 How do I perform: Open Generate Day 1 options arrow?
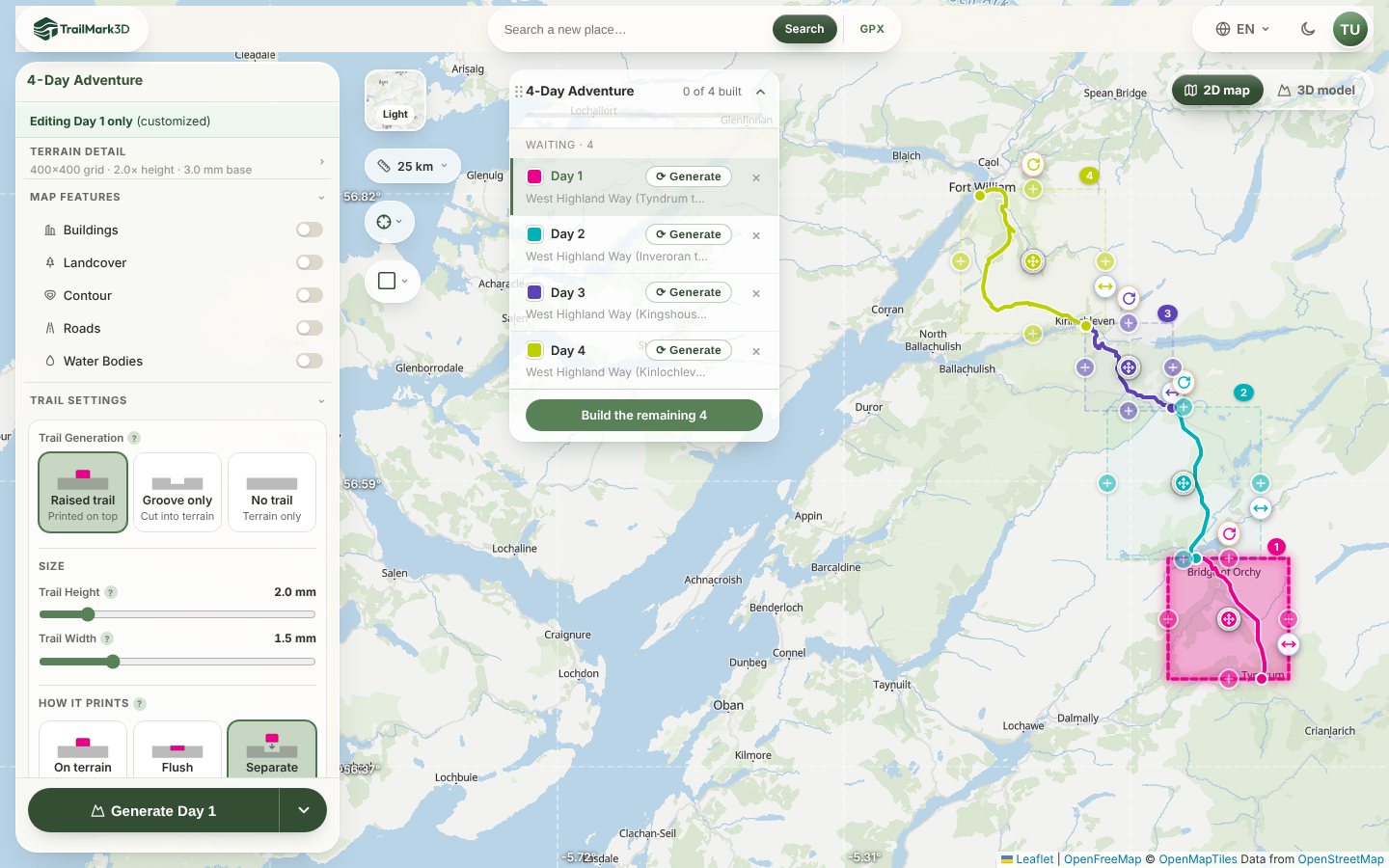[304, 810]
